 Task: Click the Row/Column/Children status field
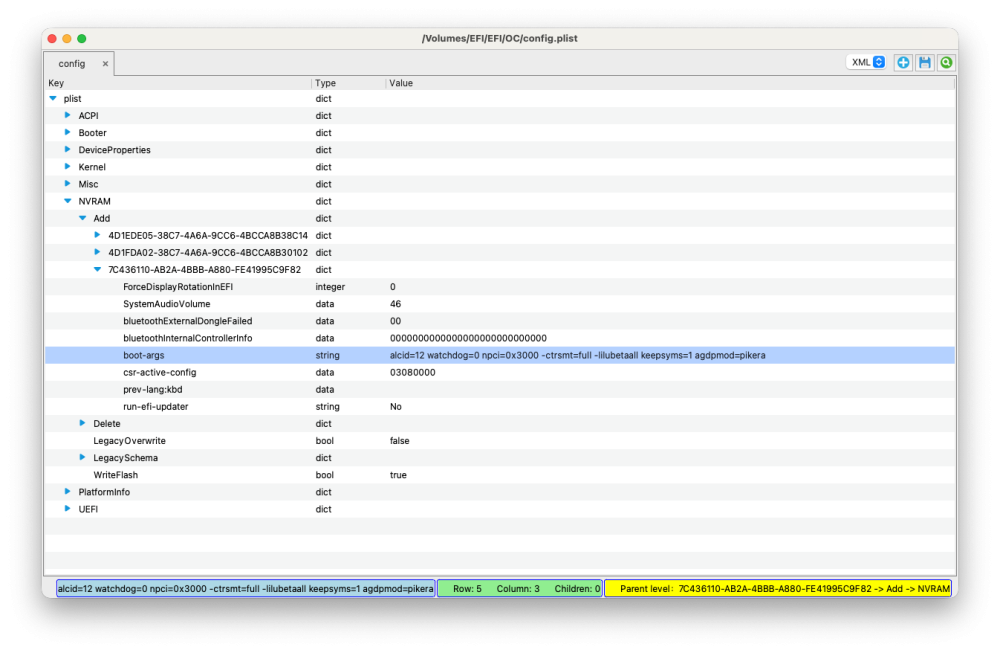pyautogui.click(x=520, y=589)
